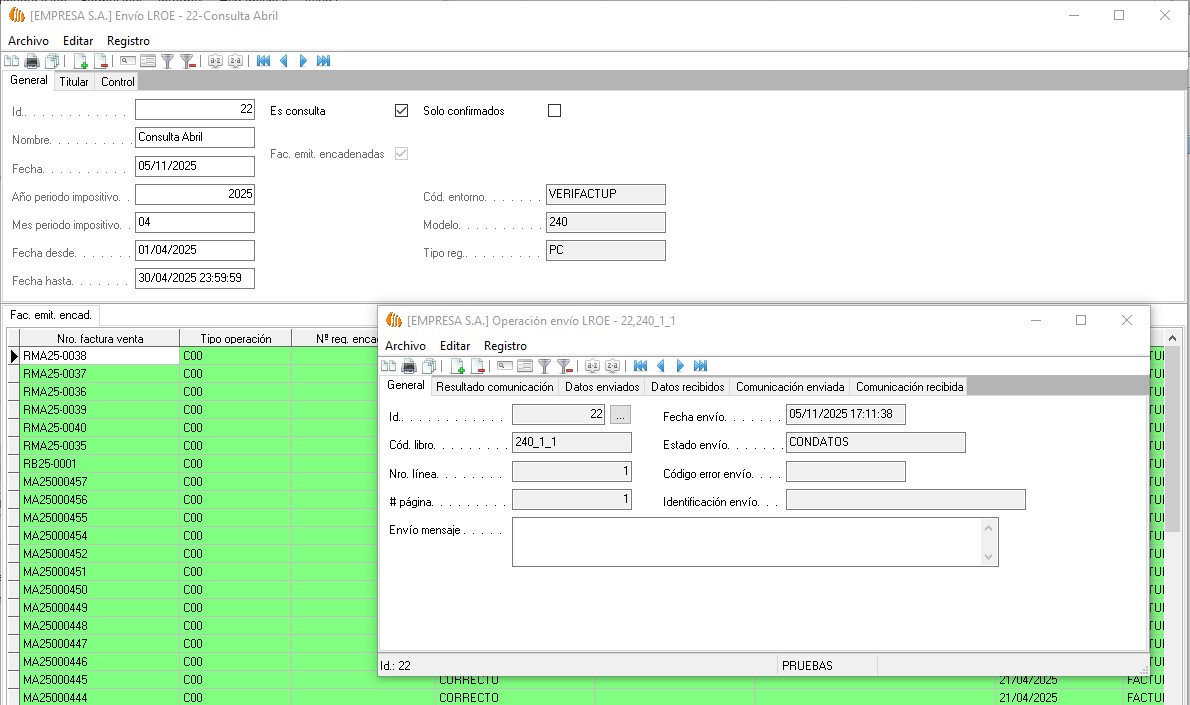Open the Registro menu in main window
The image size is (1190, 705).
pos(128,41)
